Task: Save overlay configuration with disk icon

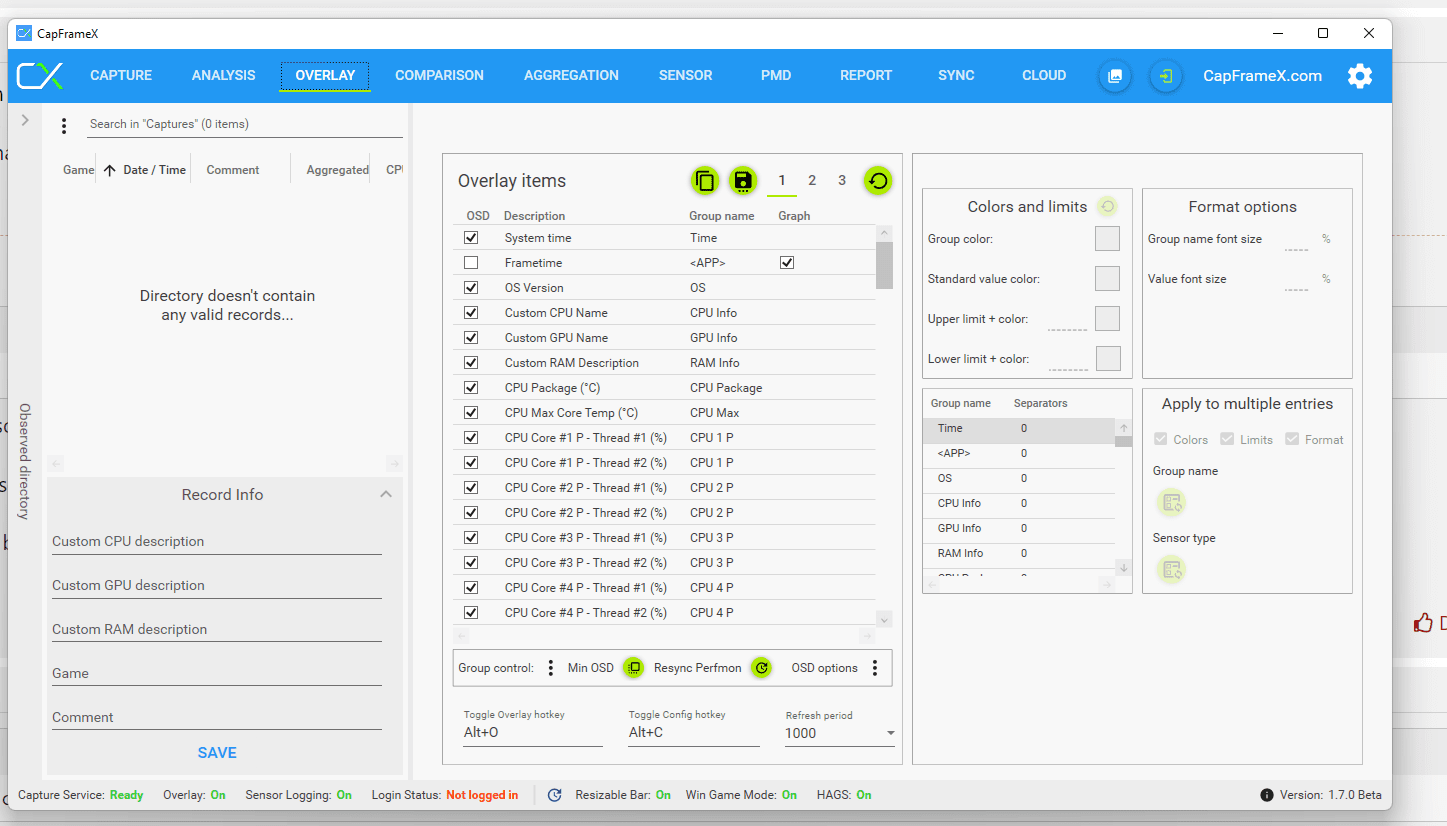Action: coord(743,181)
